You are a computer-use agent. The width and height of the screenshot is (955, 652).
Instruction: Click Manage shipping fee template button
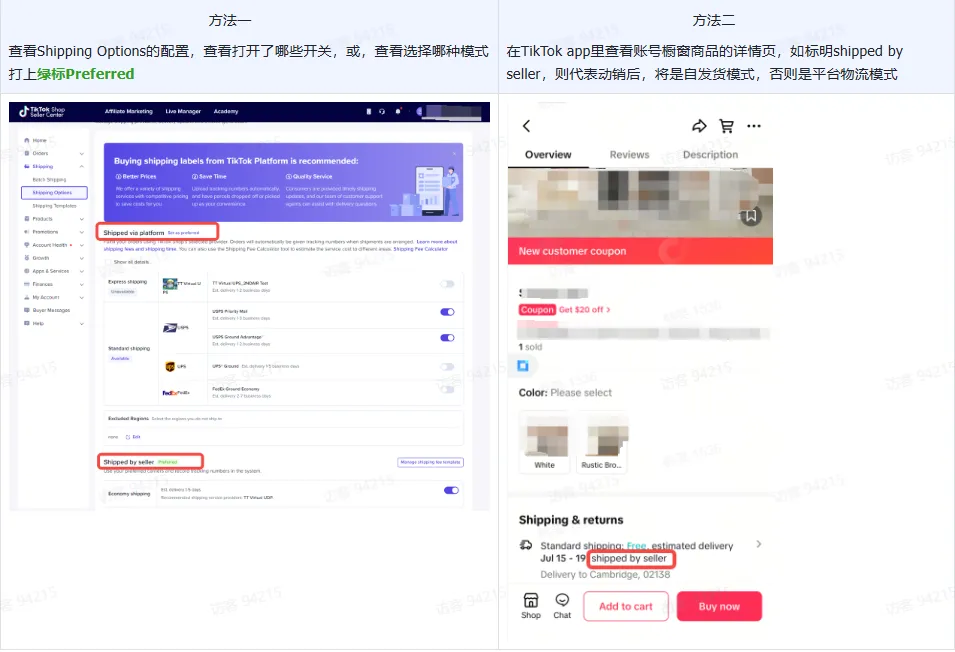point(431,463)
